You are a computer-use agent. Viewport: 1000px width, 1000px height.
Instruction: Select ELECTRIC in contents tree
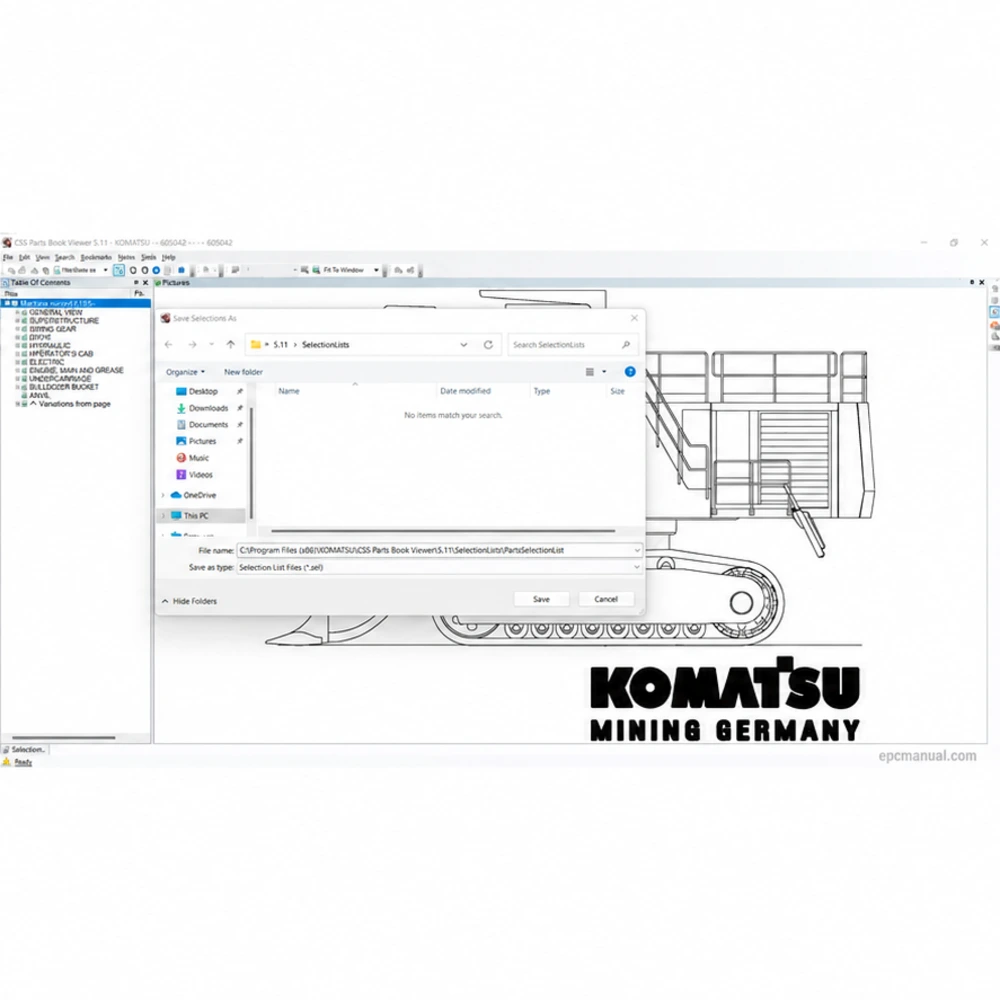click(47, 362)
